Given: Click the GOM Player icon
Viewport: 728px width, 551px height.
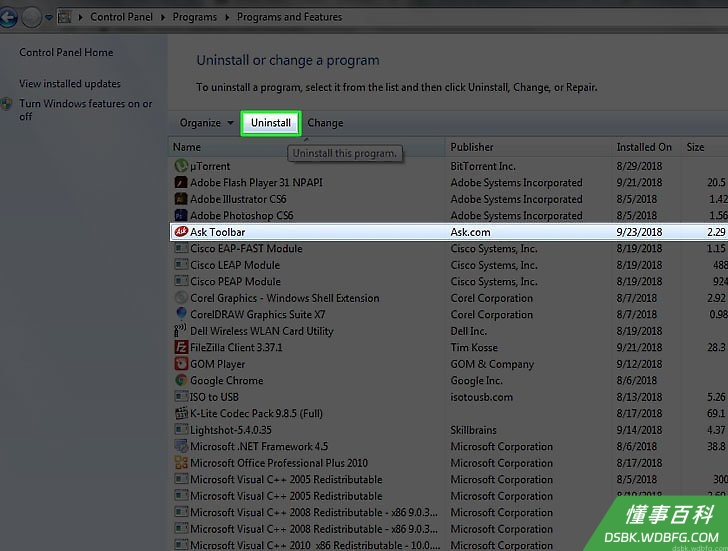Looking at the screenshot, I should coord(181,363).
